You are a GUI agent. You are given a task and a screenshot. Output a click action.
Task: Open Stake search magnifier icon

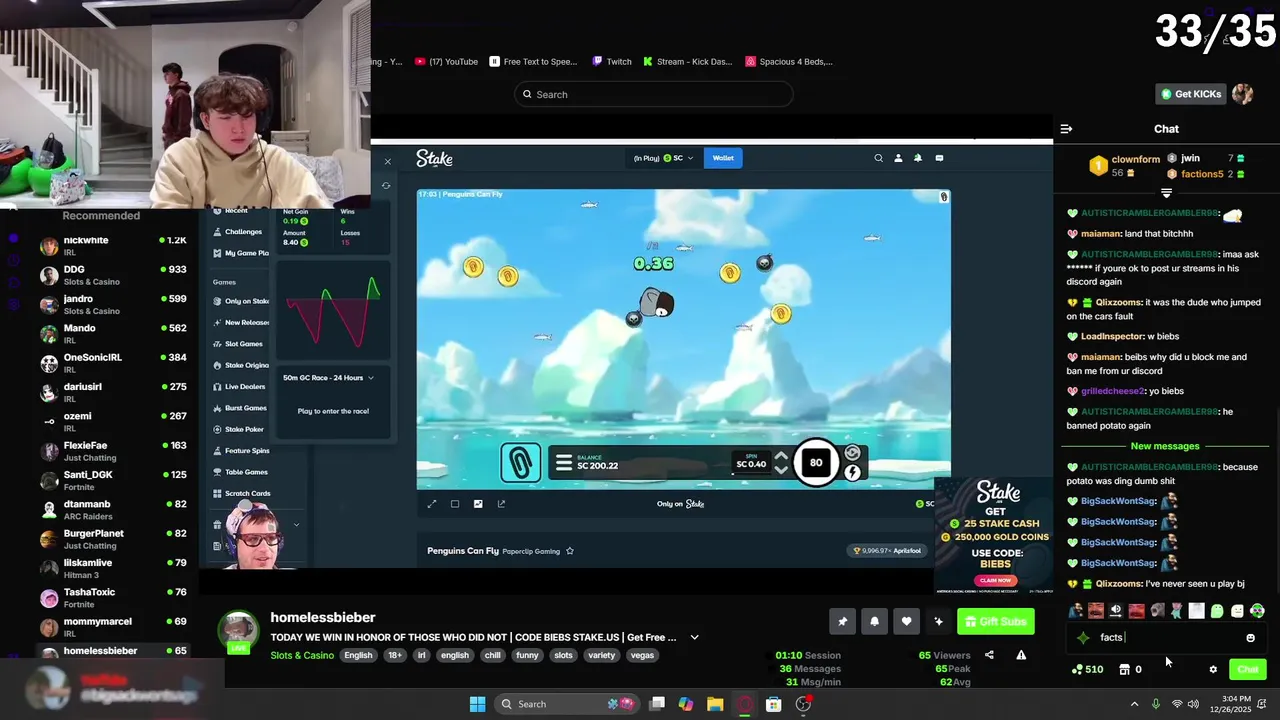point(878,158)
